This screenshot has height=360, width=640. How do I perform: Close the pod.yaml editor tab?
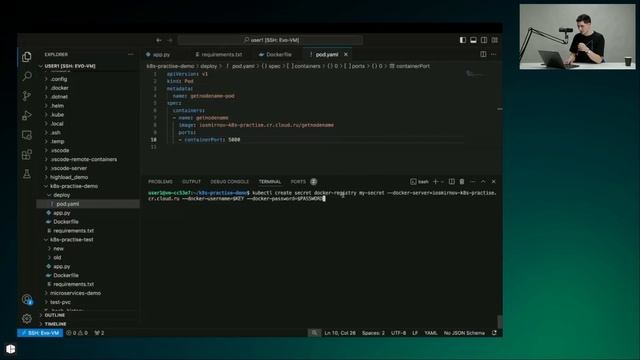pos(346,54)
